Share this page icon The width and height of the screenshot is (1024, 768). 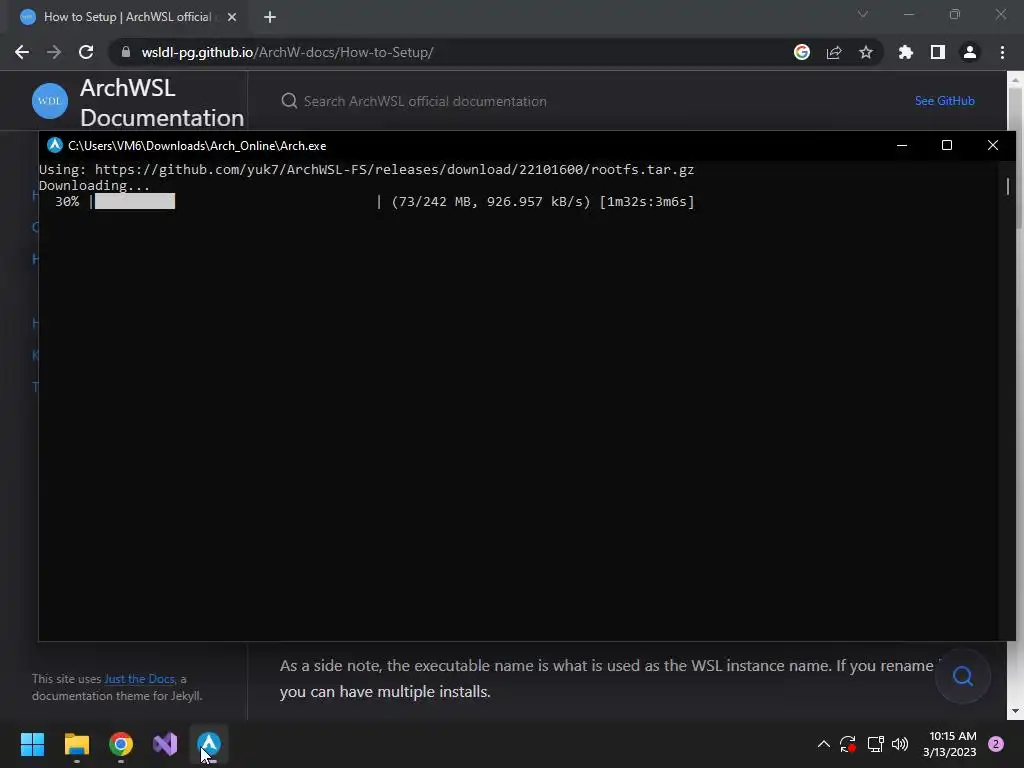tap(834, 52)
